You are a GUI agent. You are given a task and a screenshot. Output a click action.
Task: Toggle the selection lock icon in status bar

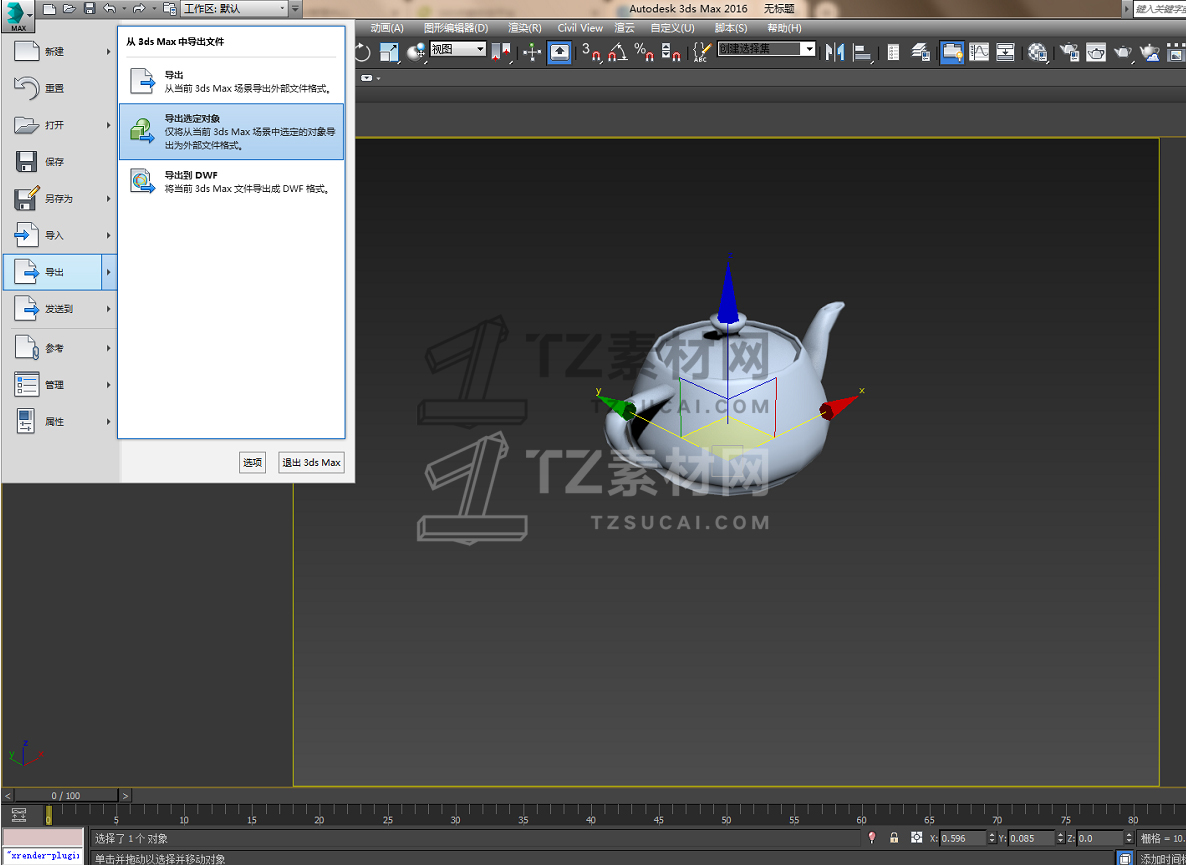point(894,838)
